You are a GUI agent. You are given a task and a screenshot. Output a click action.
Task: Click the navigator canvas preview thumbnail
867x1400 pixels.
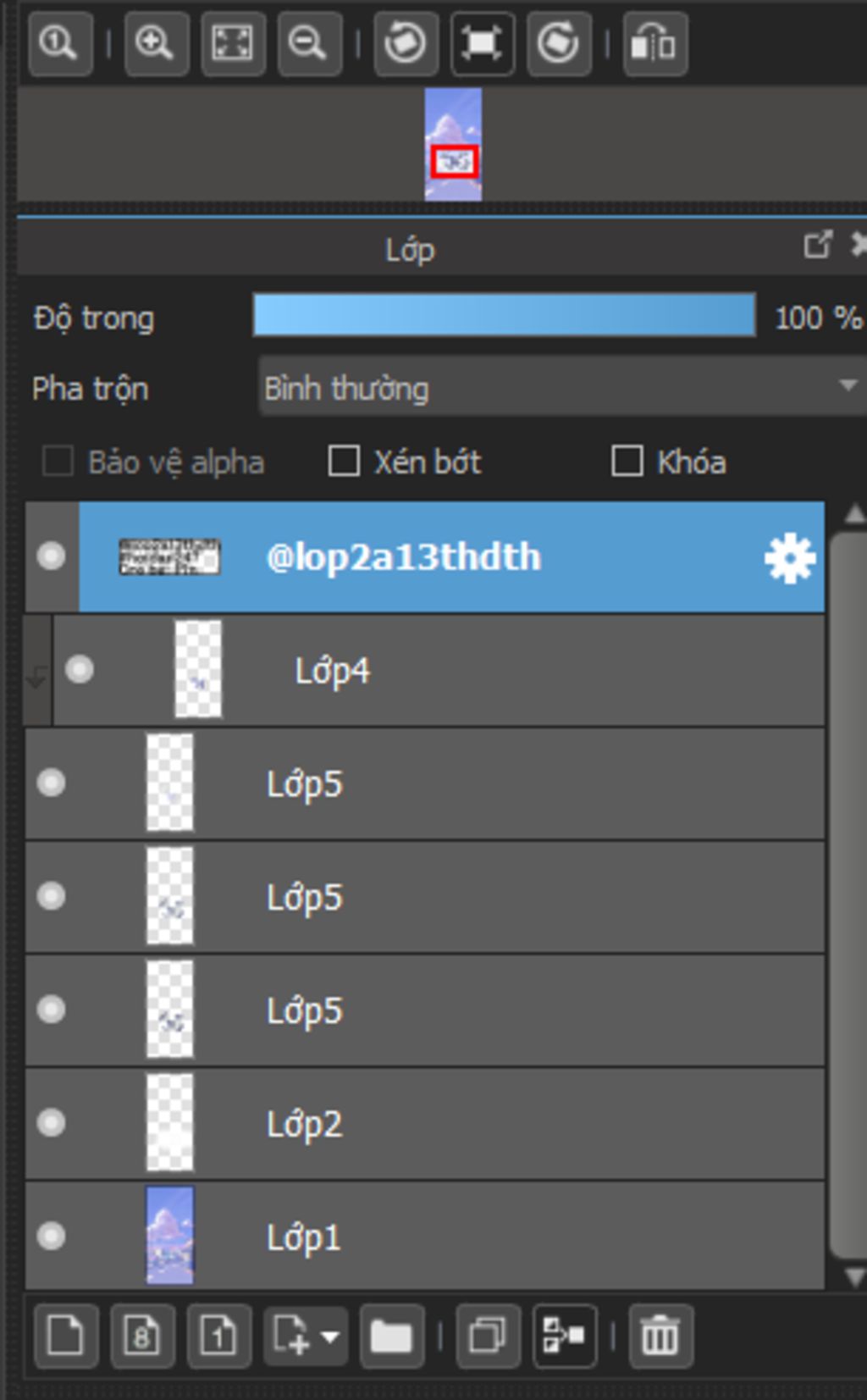click(453, 144)
